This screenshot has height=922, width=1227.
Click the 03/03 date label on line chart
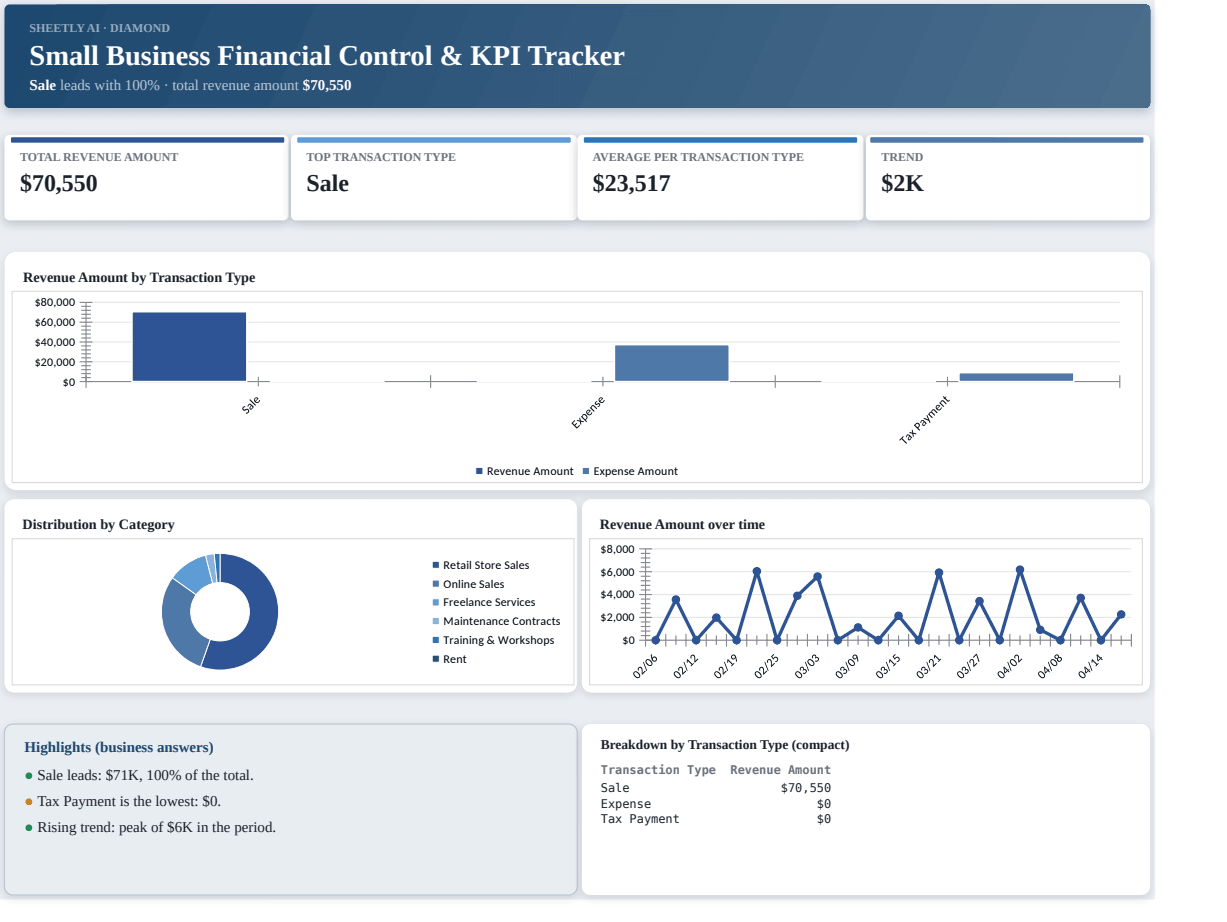(x=808, y=666)
